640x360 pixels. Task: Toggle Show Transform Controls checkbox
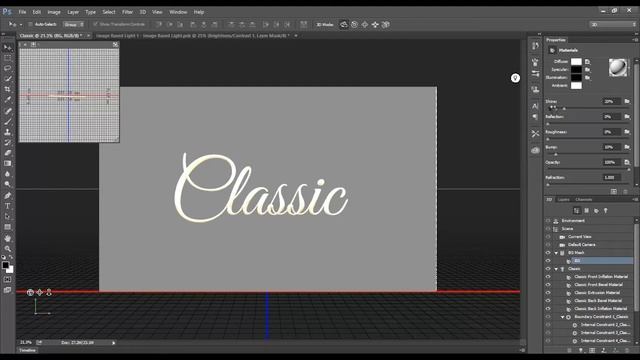95,24
